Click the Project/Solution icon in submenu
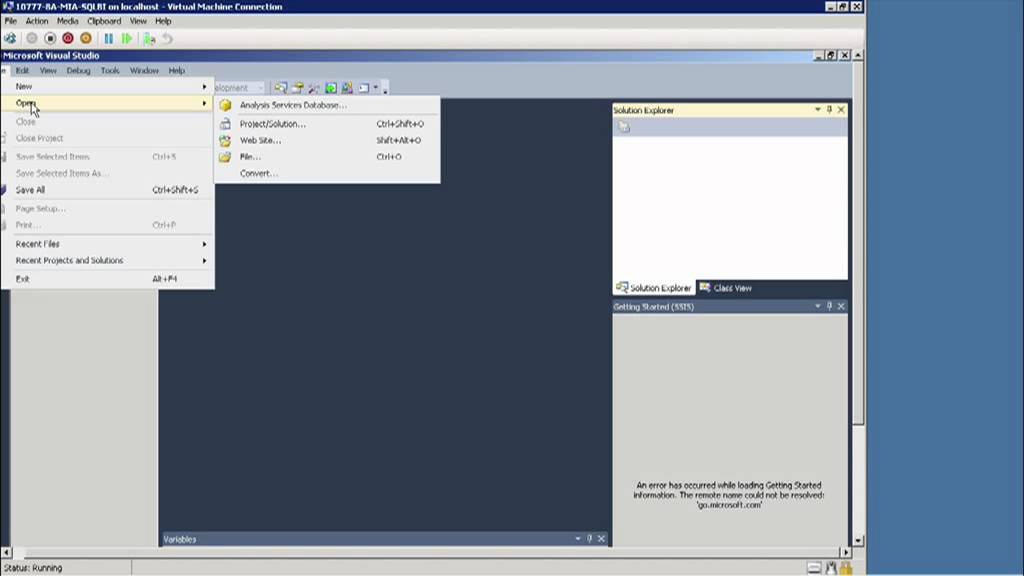Screen dimensions: 1024x576 pos(225,124)
